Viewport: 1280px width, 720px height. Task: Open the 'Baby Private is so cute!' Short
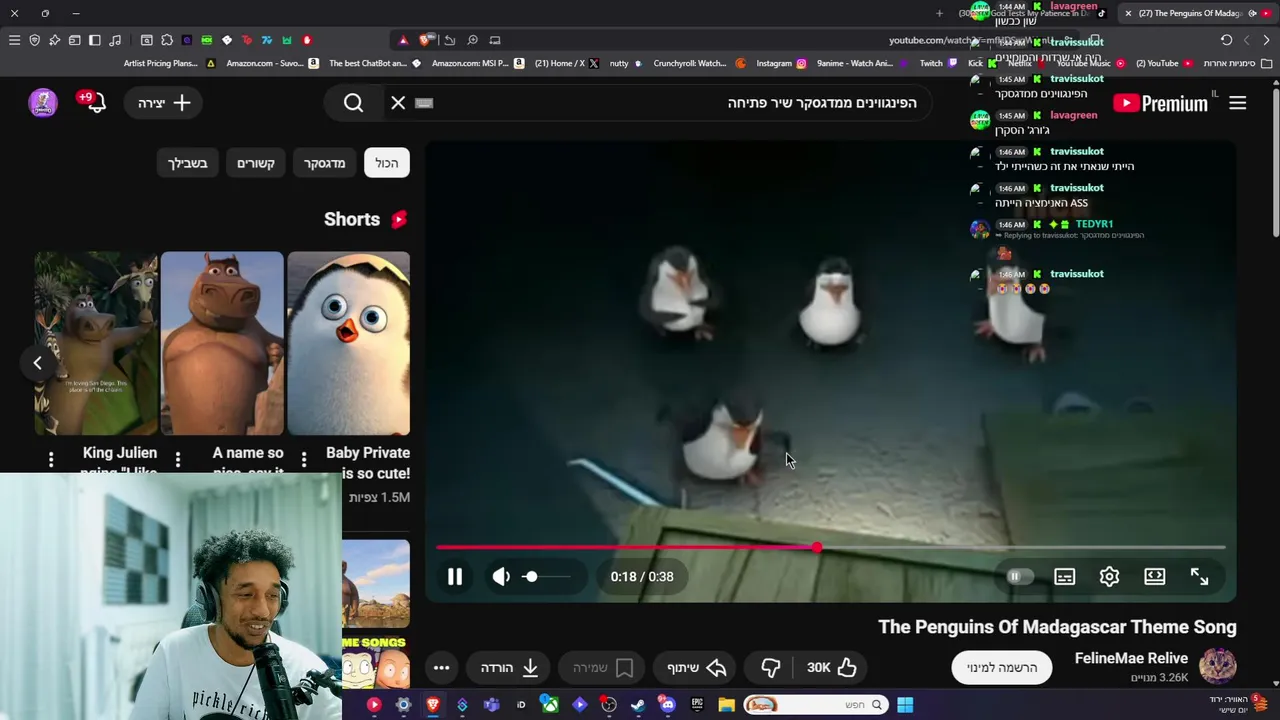pyautogui.click(x=348, y=343)
